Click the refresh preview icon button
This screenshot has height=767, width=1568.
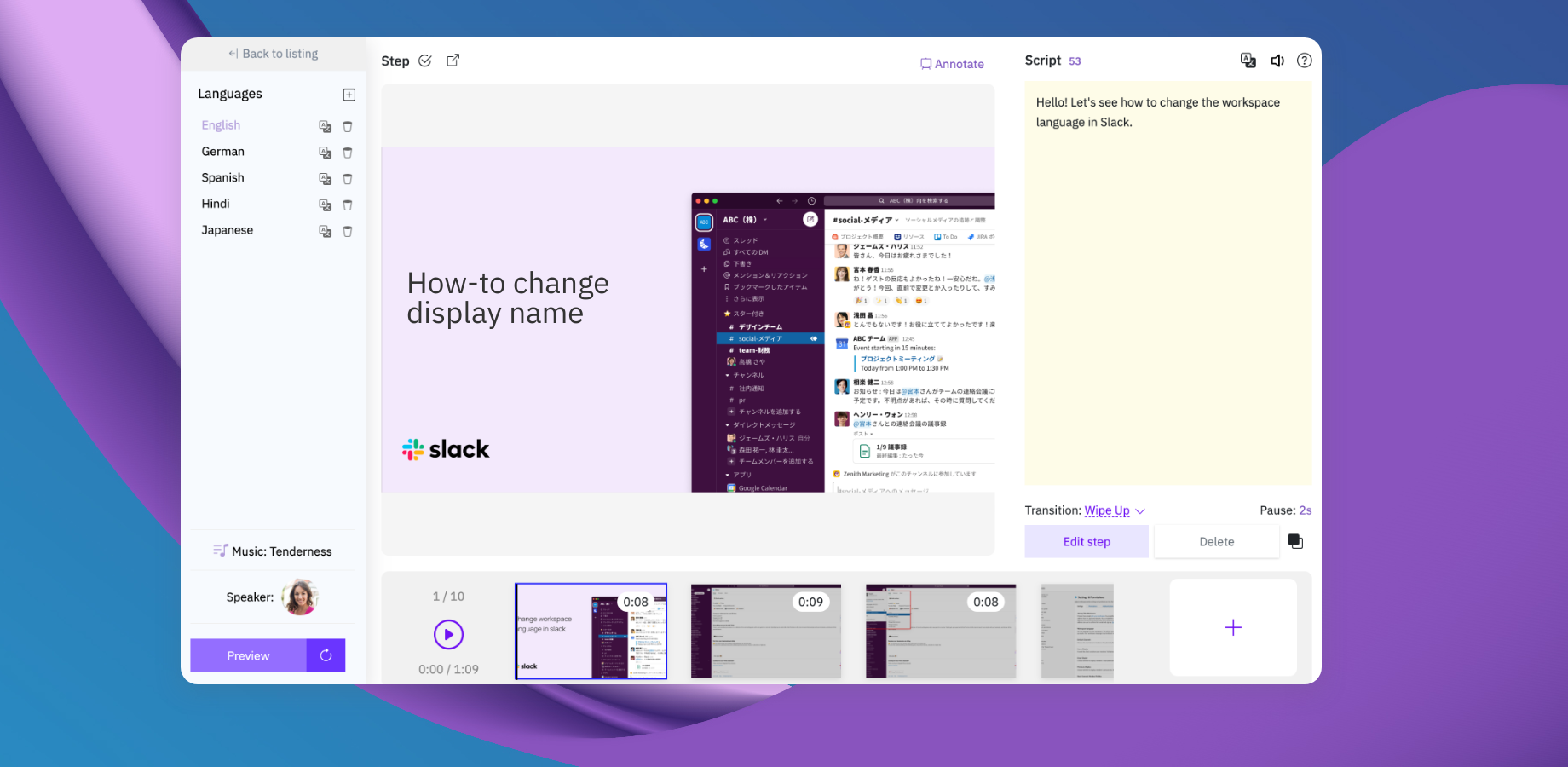[x=326, y=655]
